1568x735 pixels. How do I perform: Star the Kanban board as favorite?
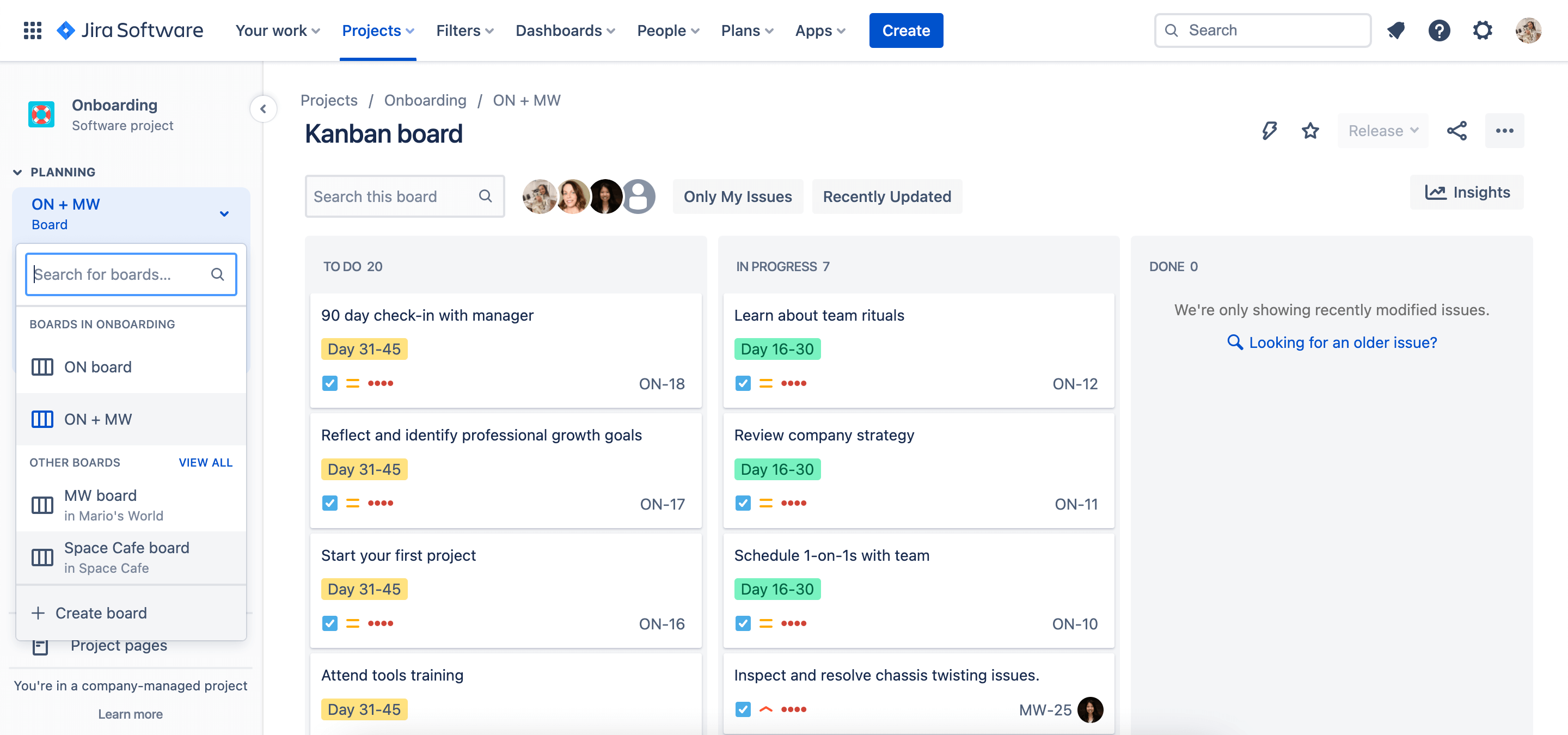[1310, 130]
